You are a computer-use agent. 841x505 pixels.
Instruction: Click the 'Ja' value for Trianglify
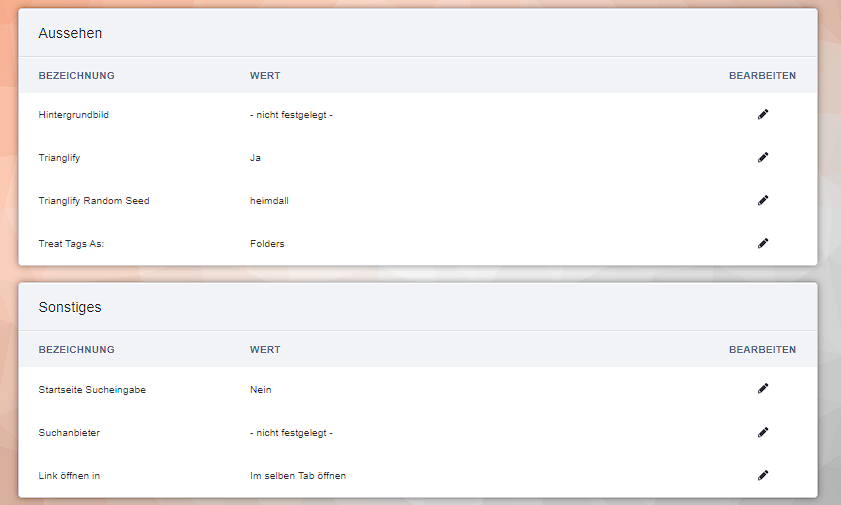pos(255,158)
